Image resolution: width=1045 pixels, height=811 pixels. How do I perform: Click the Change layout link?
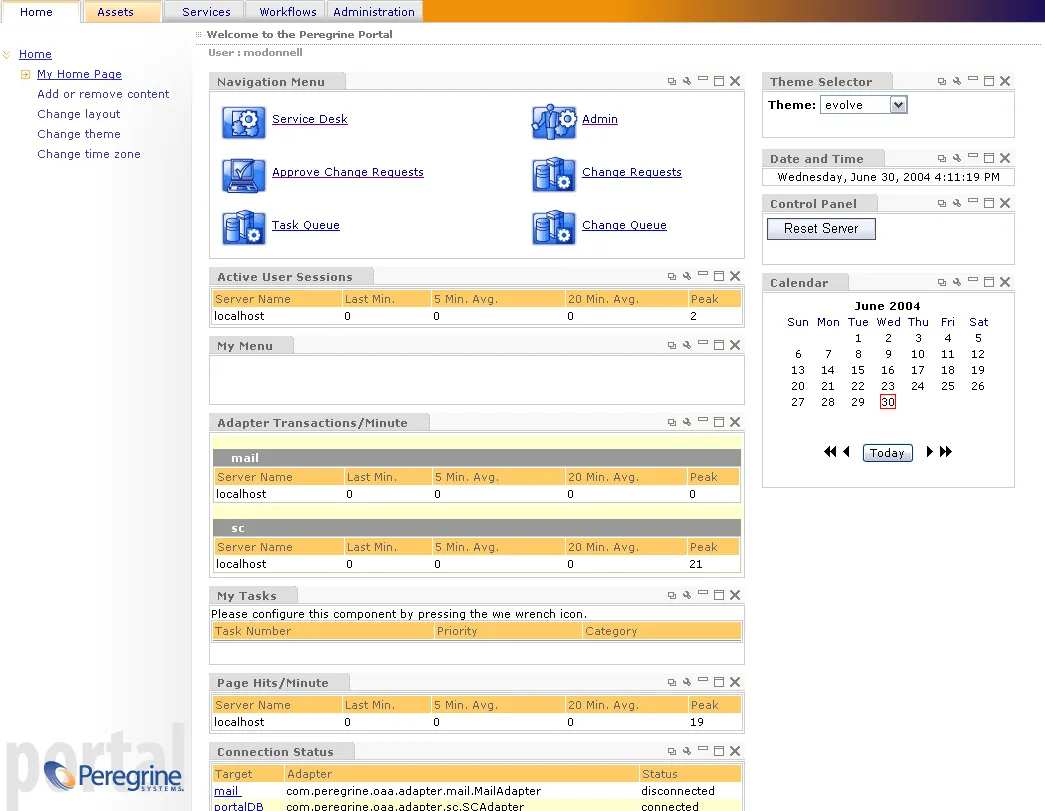click(x=79, y=114)
